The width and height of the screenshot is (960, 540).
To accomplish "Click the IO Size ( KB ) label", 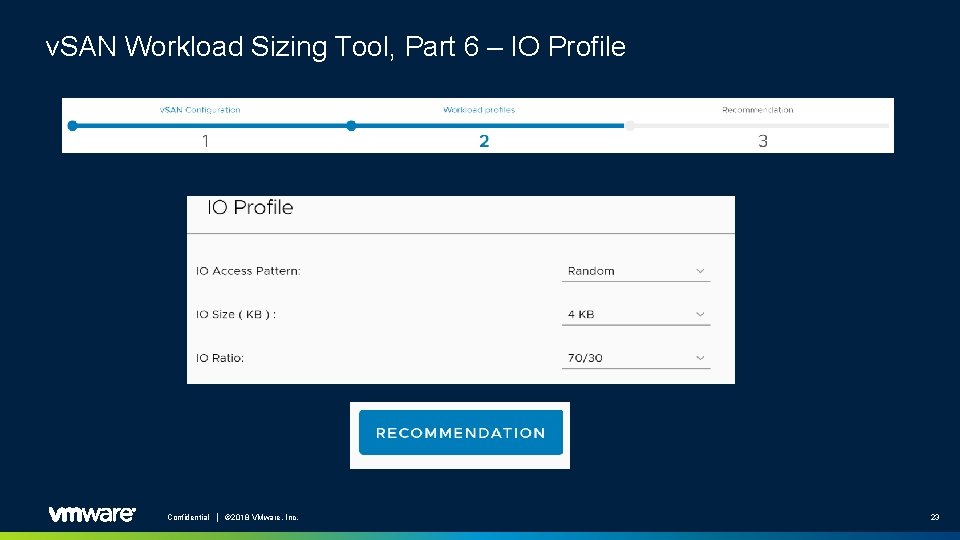I will pyautogui.click(x=236, y=315).
